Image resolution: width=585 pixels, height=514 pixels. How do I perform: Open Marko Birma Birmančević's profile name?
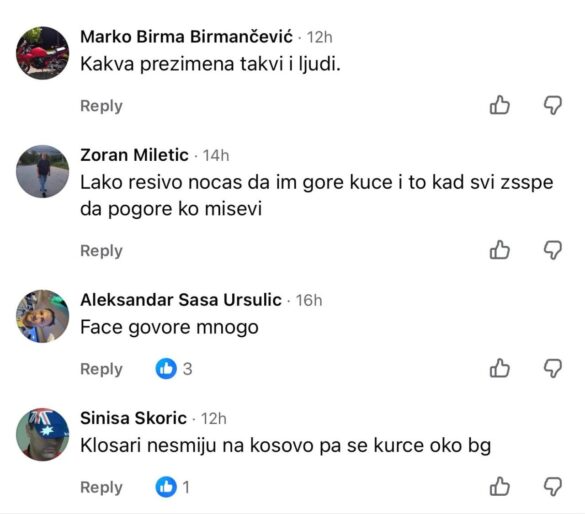coord(187,37)
